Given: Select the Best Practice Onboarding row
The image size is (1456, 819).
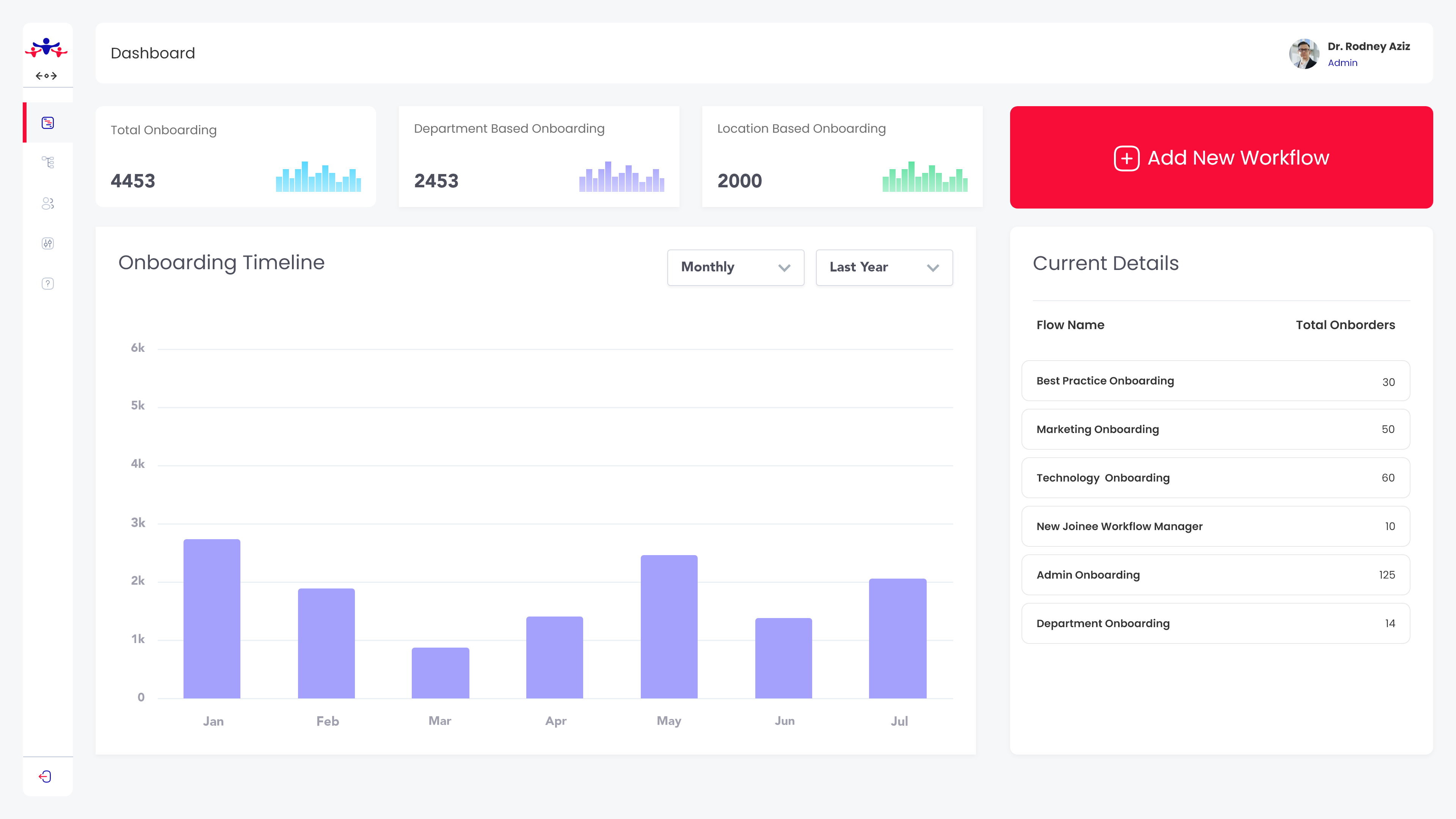Looking at the screenshot, I should click(x=1215, y=381).
